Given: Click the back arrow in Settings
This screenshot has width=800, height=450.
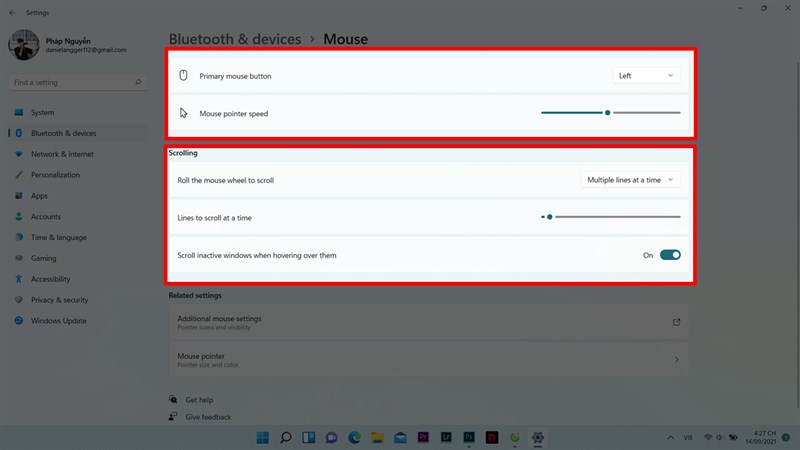Looking at the screenshot, I should point(12,13).
